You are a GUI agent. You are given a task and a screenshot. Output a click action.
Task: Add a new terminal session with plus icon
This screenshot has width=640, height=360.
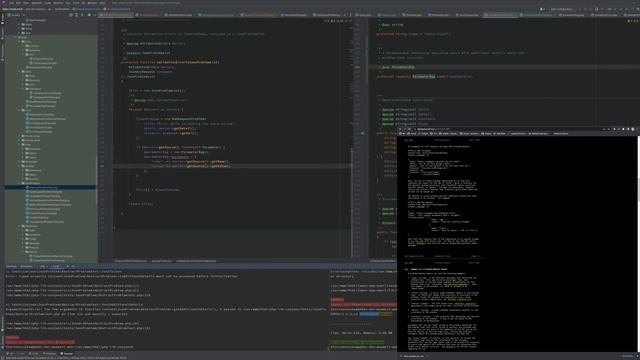[68, 266]
